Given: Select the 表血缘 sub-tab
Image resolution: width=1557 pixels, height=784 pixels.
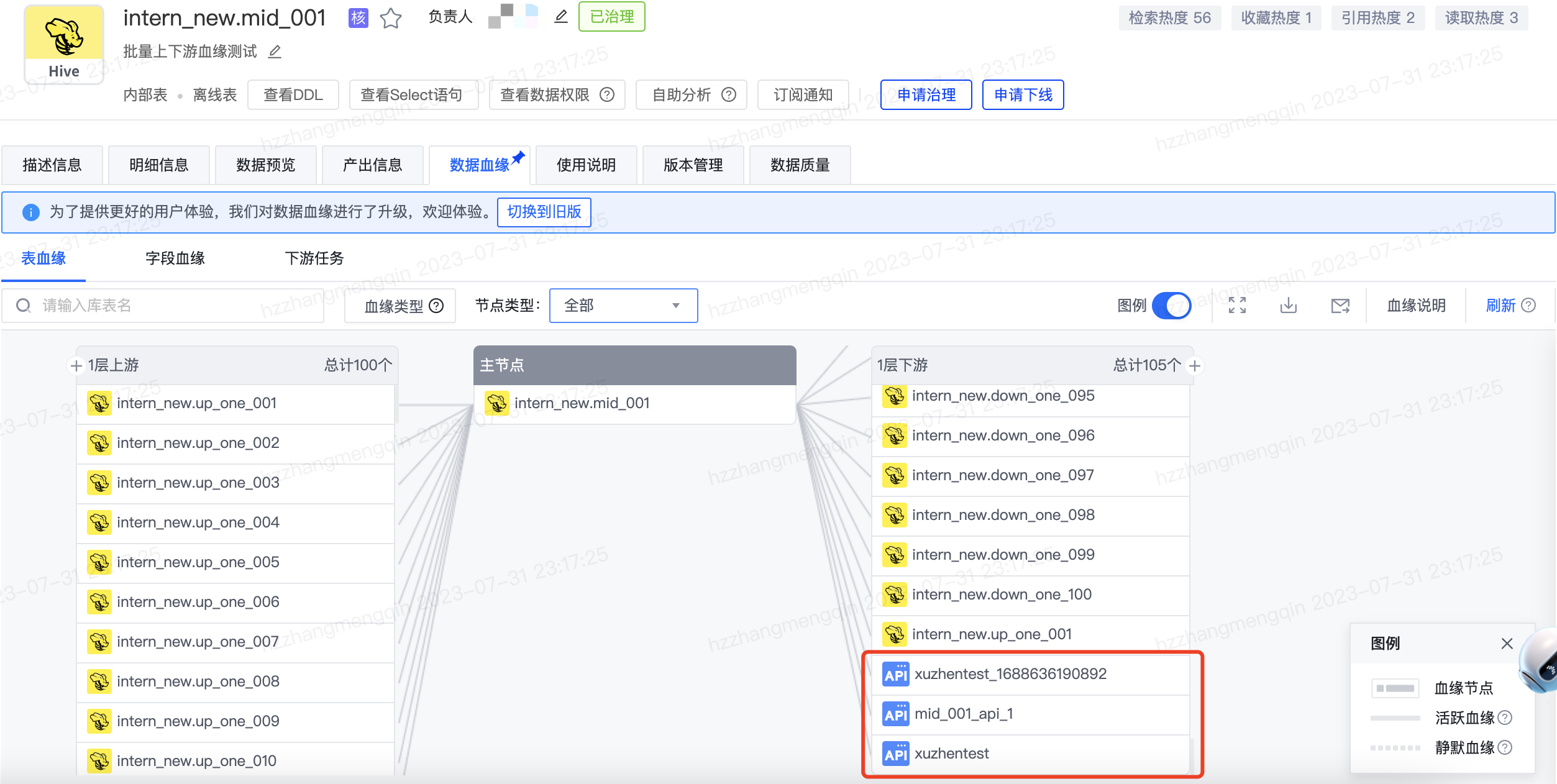Looking at the screenshot, I should point(43,258).
